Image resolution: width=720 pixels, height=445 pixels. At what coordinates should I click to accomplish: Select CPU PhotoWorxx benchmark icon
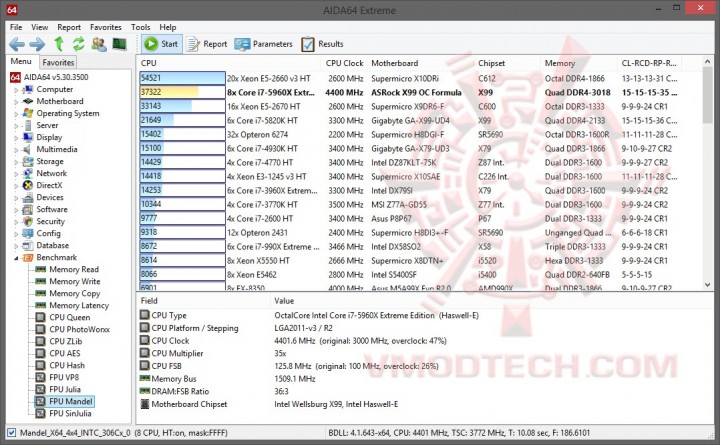41,329
